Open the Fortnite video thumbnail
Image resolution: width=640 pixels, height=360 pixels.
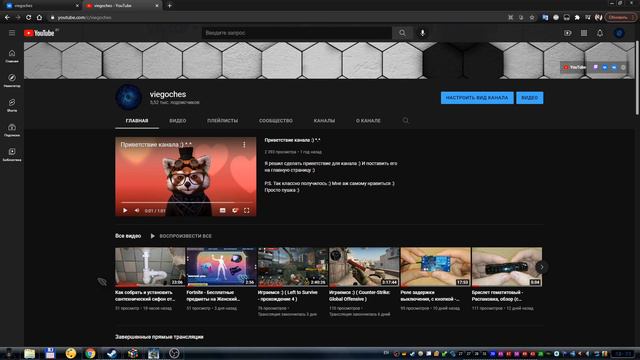tap(221, 267)
